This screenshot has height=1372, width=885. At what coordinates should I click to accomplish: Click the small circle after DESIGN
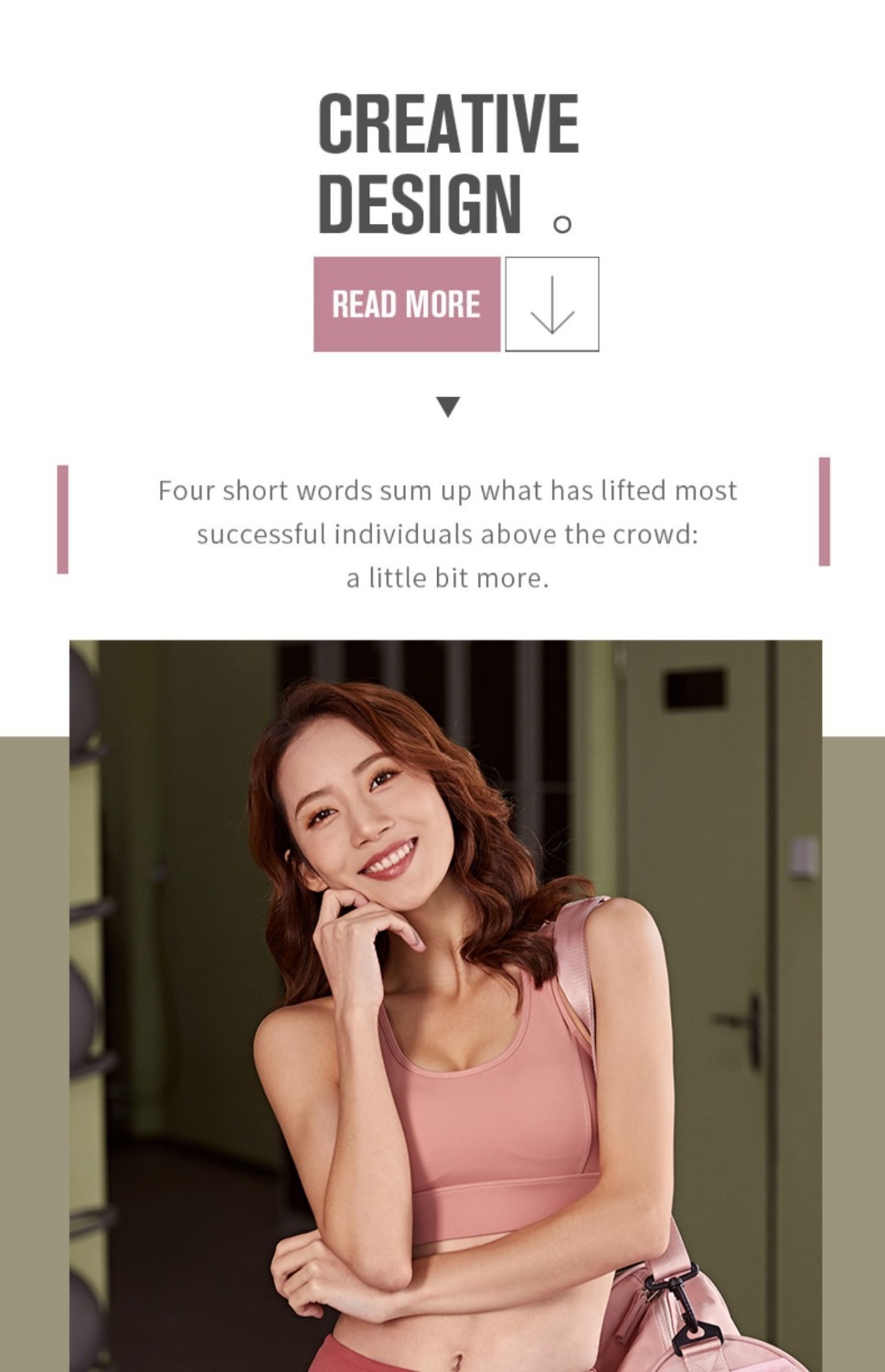[563, 223]
